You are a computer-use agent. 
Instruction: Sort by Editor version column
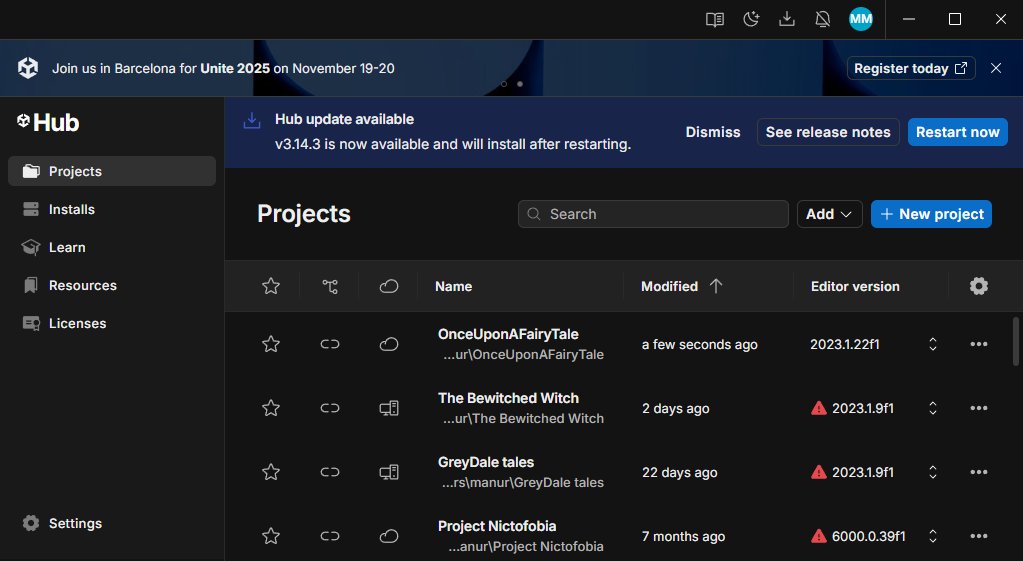[x=855, y=286]
